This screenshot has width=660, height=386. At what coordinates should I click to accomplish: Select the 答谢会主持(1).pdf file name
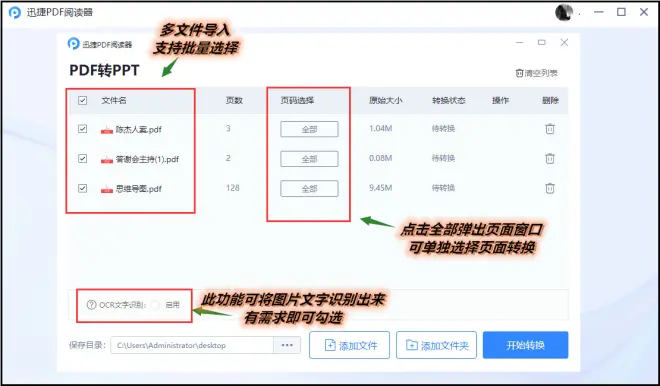[147, 159]
